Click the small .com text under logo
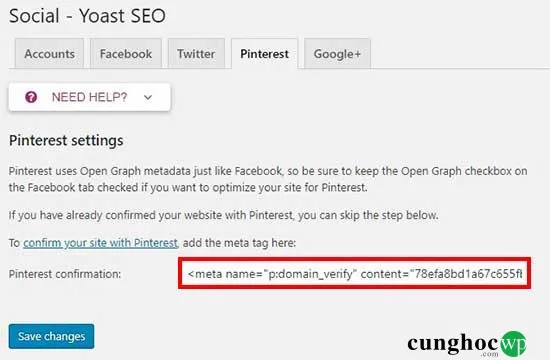The height and width of the screenshot is (360, 550). (x=490, y=354)
